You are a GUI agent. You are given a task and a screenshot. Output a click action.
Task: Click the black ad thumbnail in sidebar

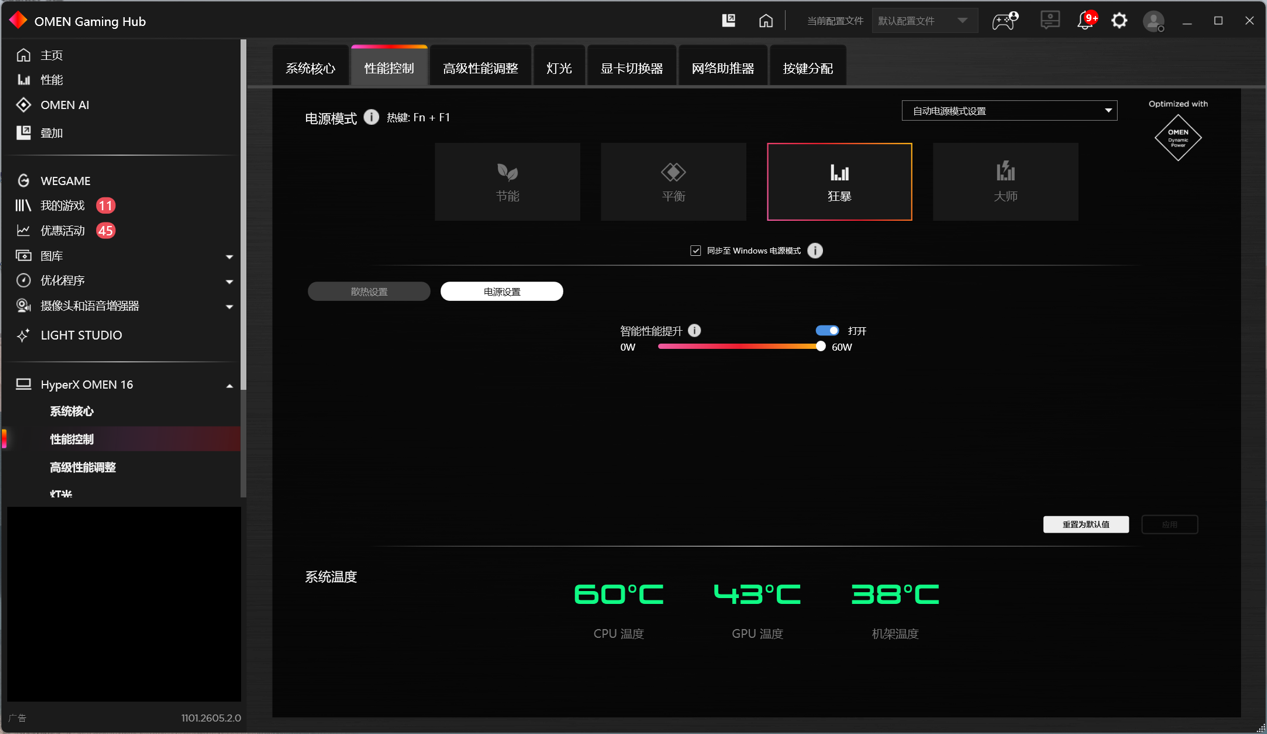click(x=124, y=604)
